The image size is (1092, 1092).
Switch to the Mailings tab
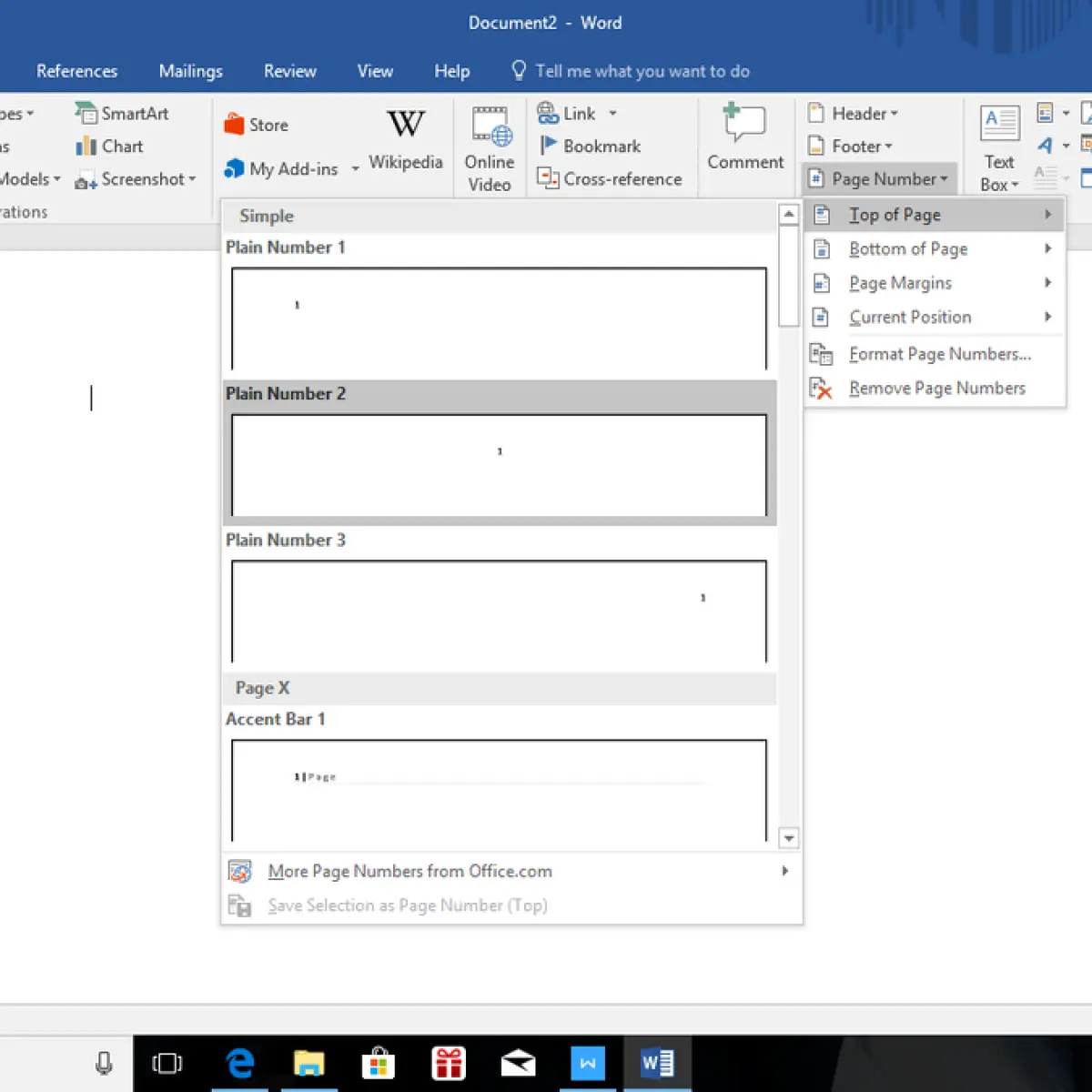(190, 71)
